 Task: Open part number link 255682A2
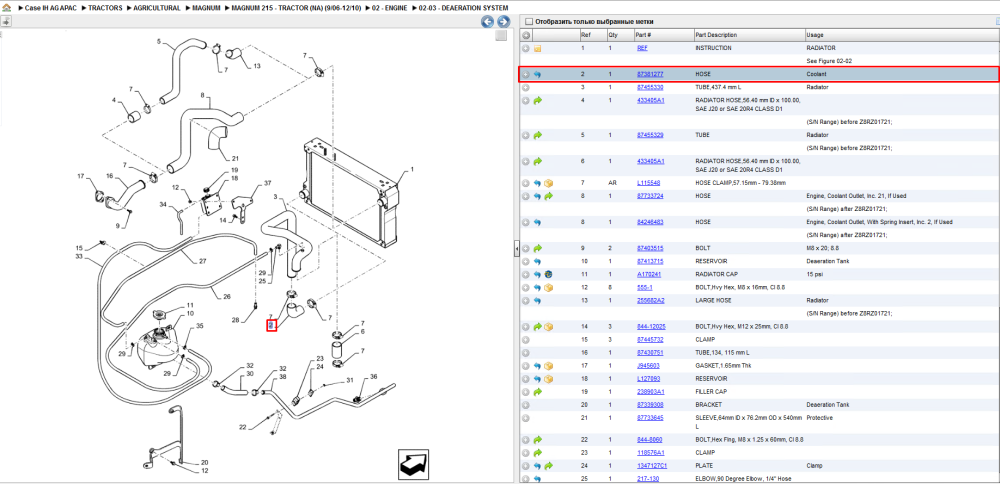coord(651,300)
